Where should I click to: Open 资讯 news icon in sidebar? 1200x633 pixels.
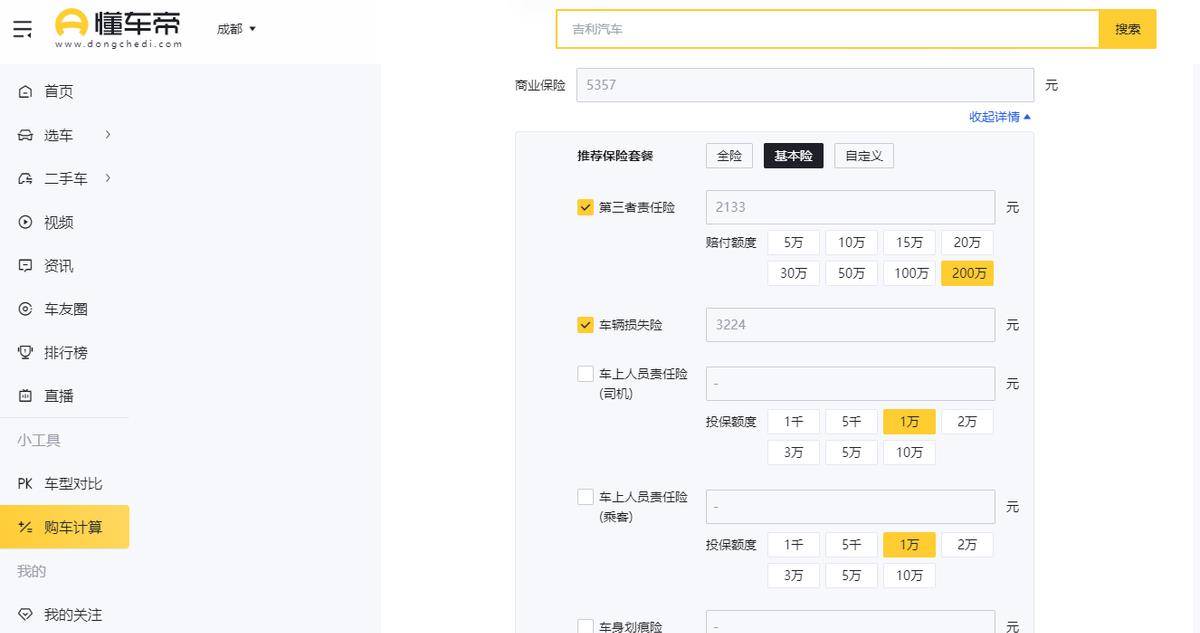click(x=26, y=266)
